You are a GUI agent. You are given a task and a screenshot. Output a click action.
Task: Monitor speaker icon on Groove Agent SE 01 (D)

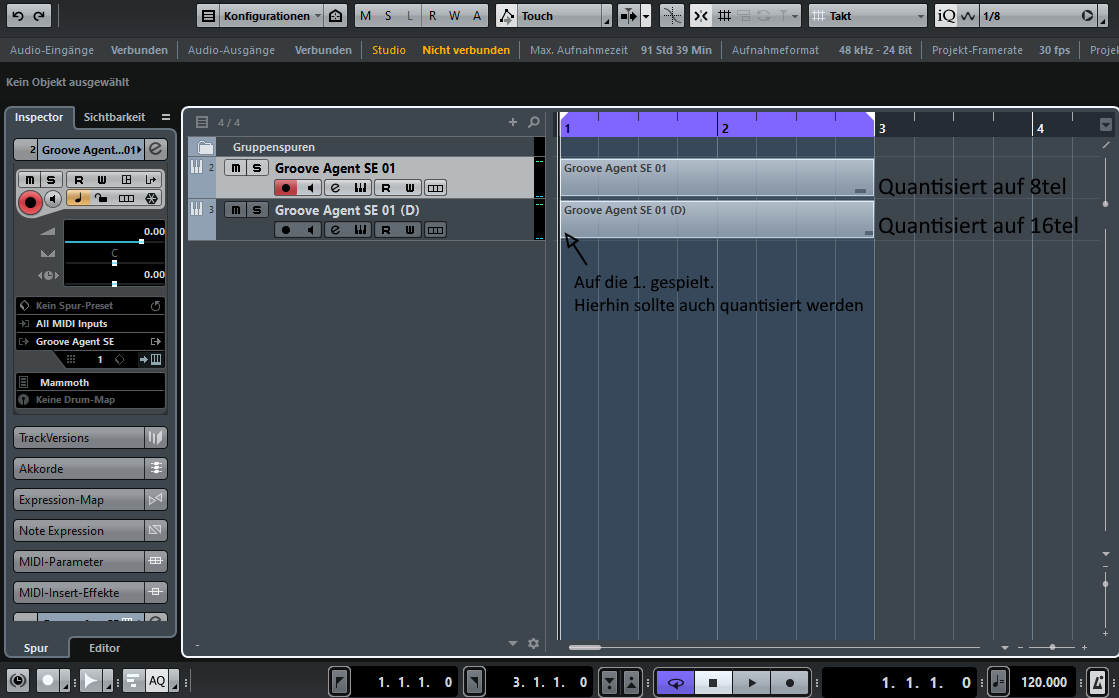coord(310,230)
